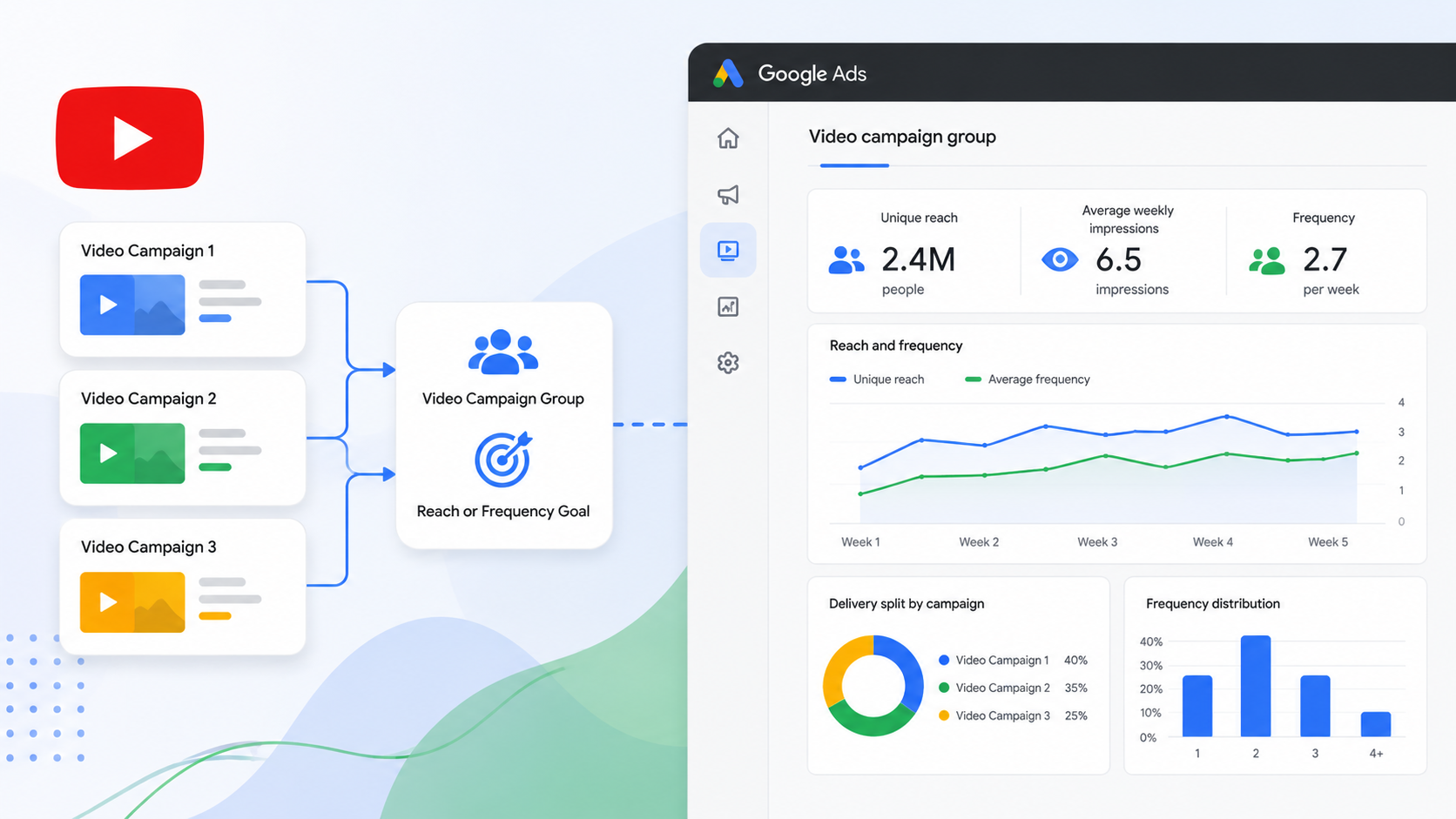
Task: Click the target goal icon
Action: tap(503, 460)
